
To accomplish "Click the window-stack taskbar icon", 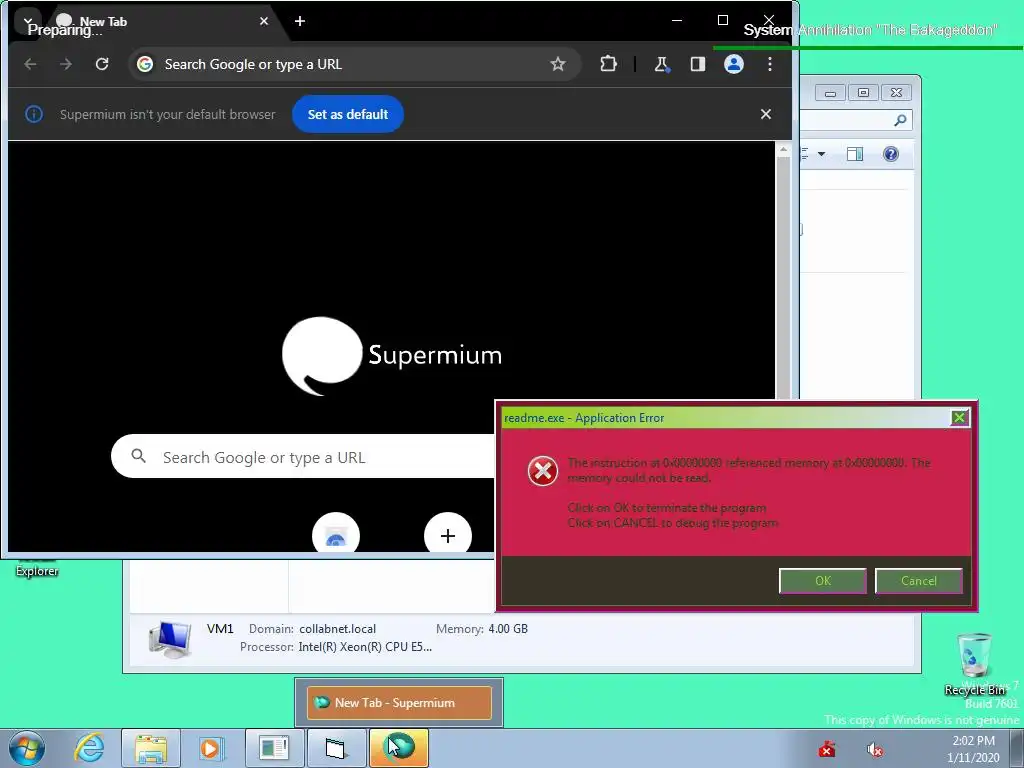I will (x=336, y=748).
